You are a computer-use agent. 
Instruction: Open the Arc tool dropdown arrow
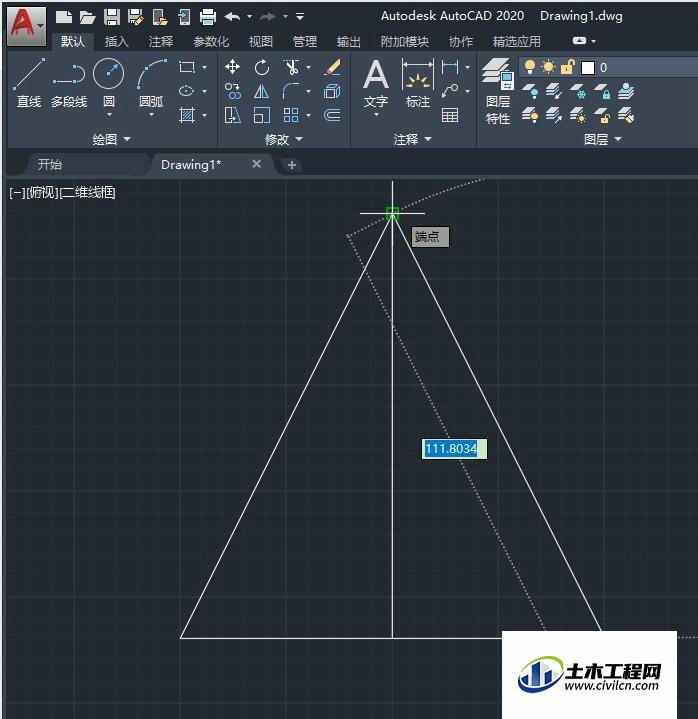click(151, 115)
